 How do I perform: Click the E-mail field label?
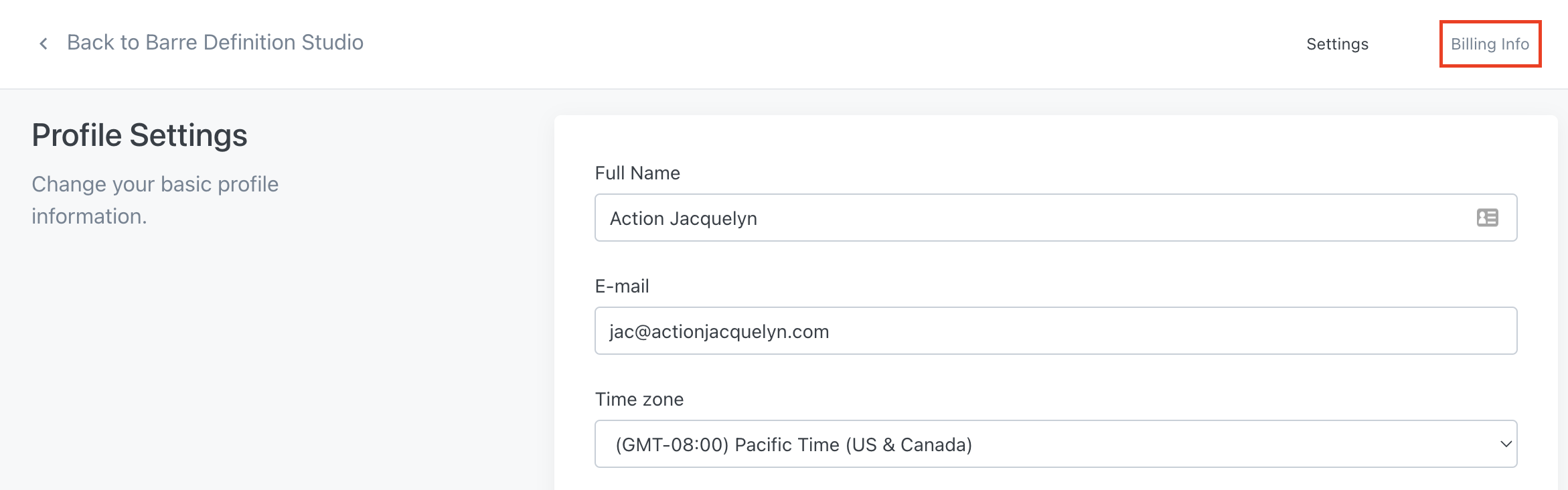(622, 287)
